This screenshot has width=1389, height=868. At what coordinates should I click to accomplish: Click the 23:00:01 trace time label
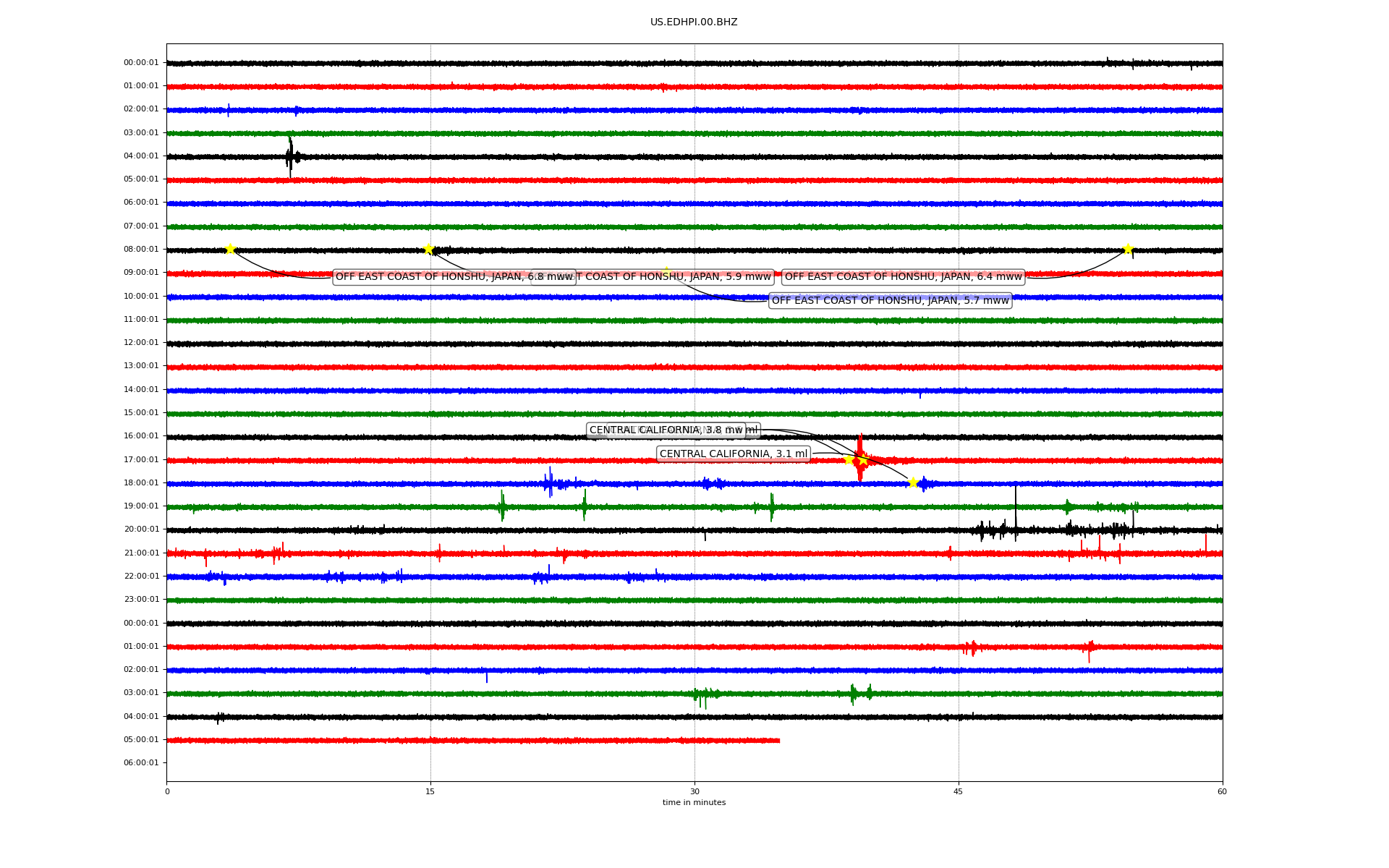pos(141,600)
